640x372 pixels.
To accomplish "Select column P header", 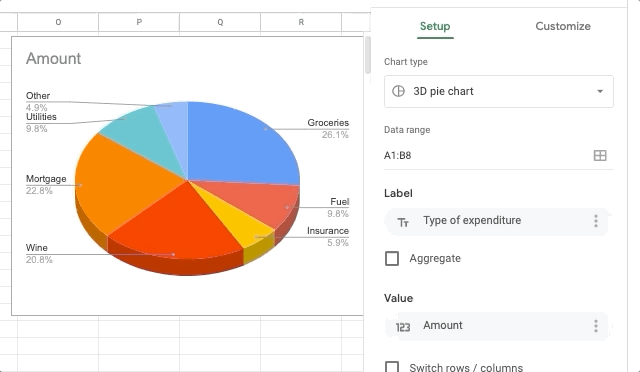I will [139, 22].
